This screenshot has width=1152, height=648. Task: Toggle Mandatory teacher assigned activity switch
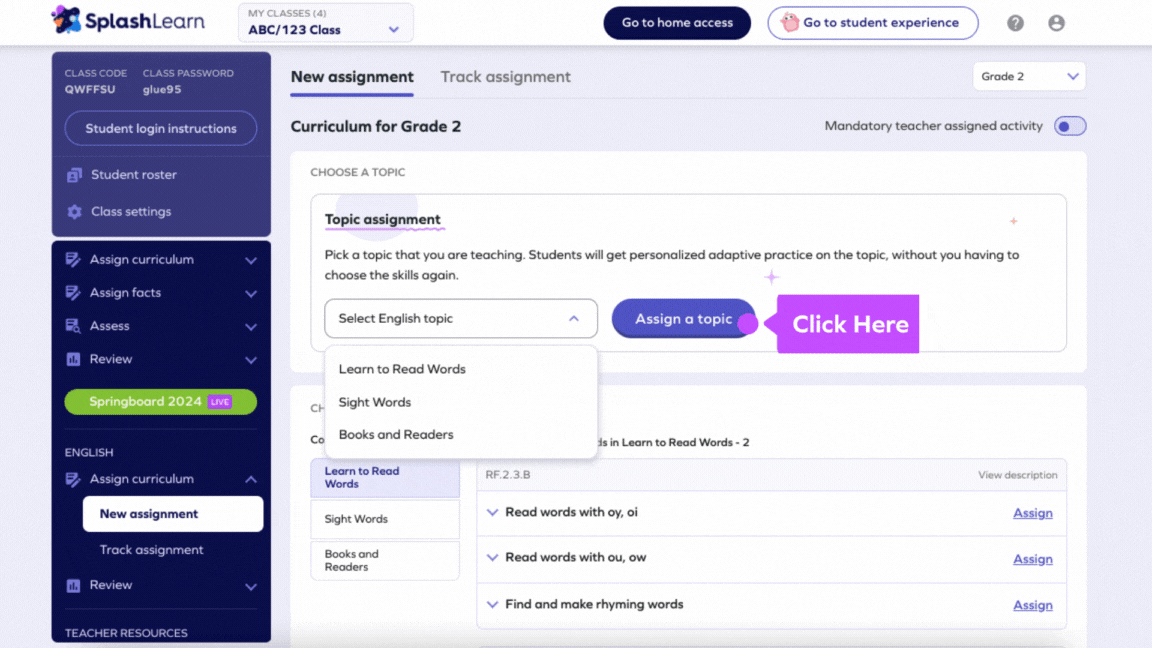[x=1069, y=126]
